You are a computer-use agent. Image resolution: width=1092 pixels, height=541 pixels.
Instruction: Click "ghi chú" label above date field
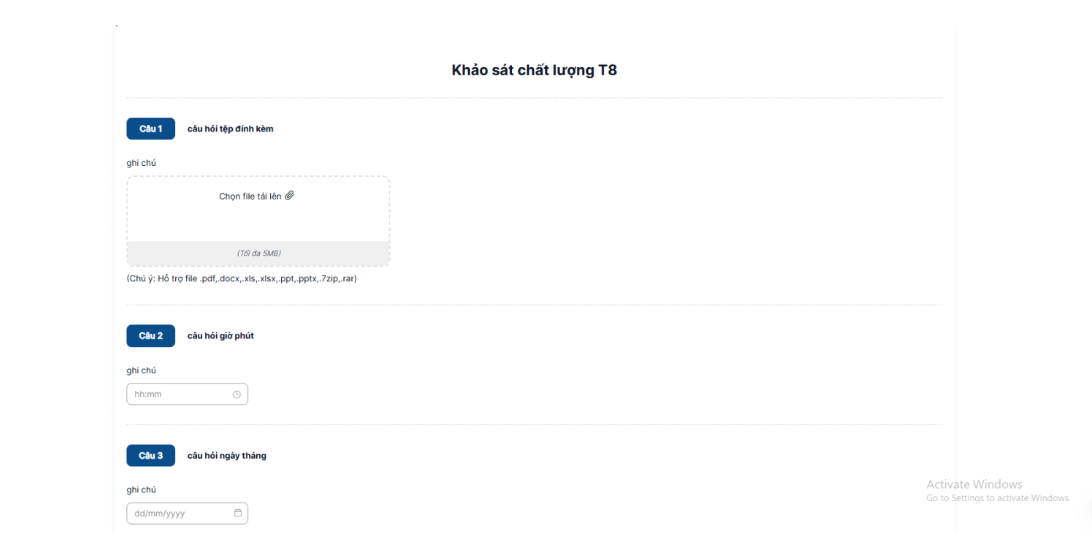point(141,489)
